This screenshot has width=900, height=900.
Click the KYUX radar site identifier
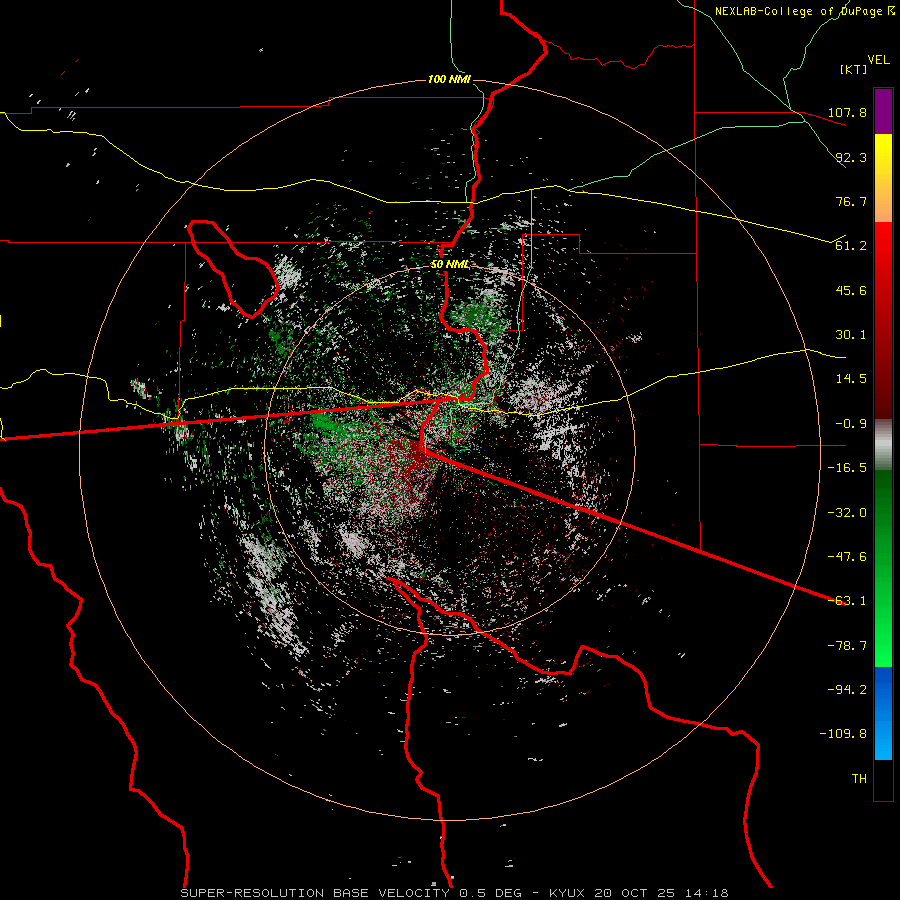coord(567,893)
